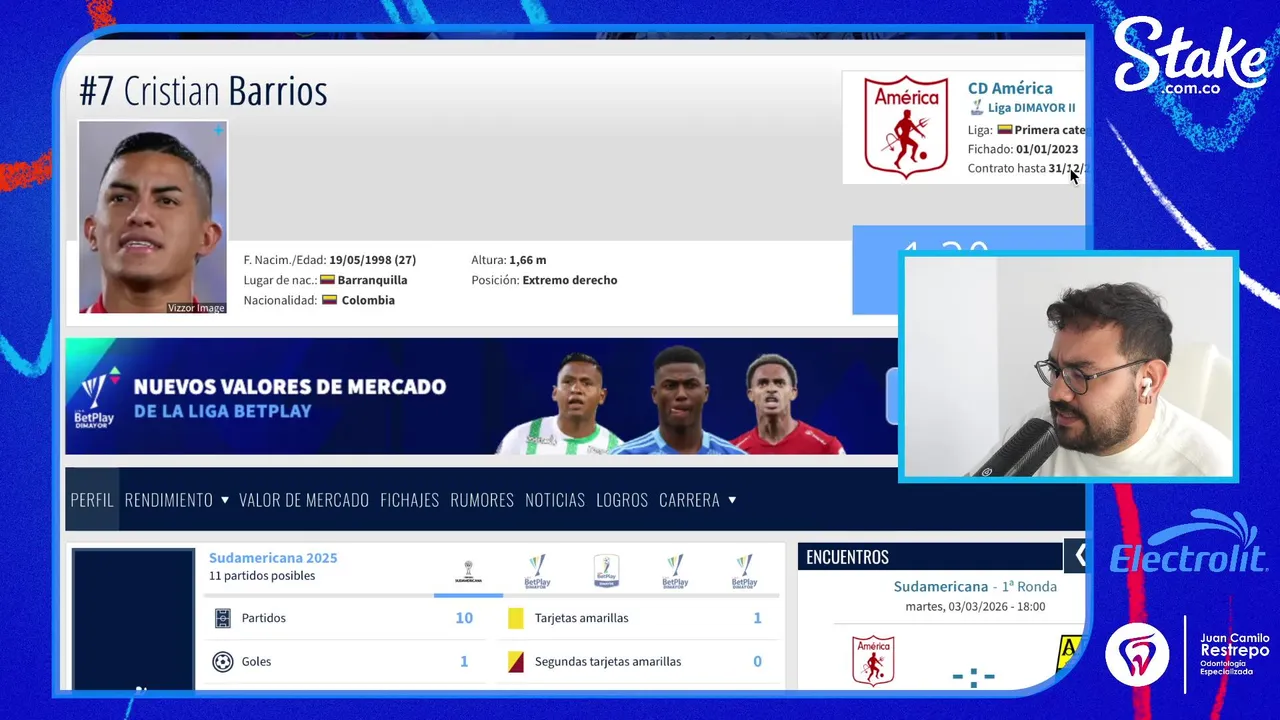1280x720 pixels.
Task: Click América crest in the Encuentros match
Action: 873,660
